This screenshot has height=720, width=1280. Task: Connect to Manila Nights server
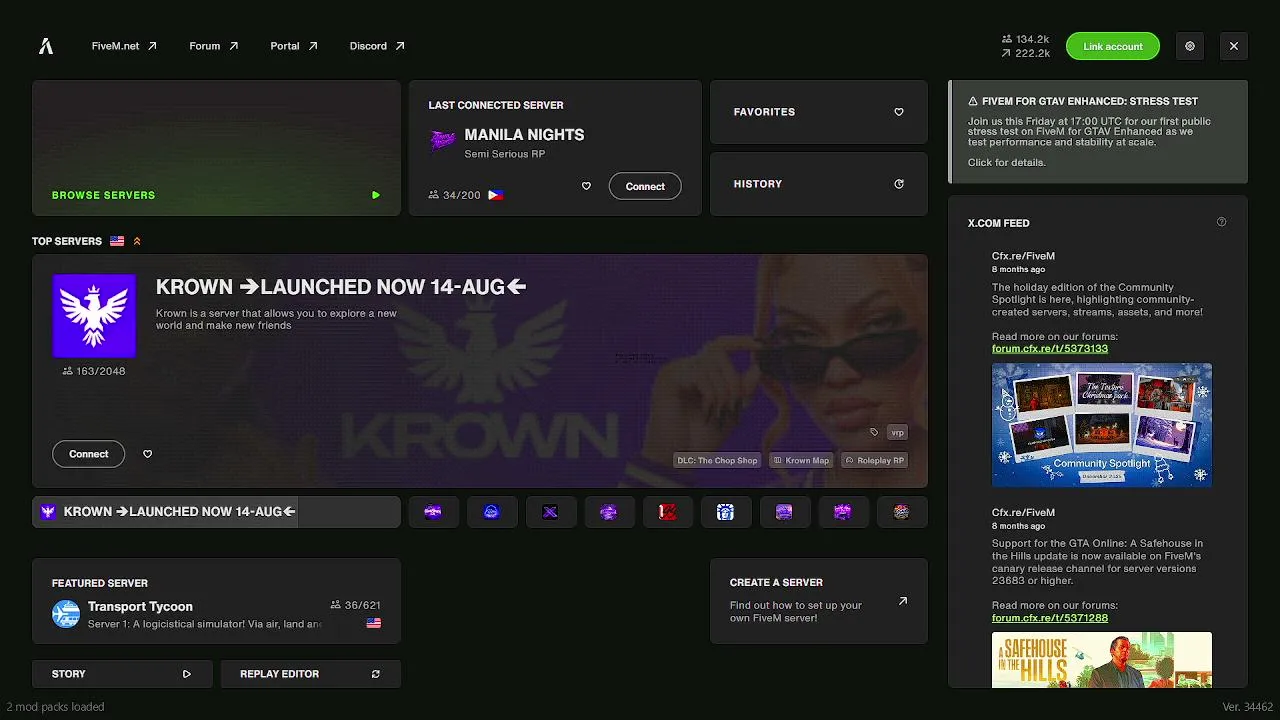point(645,186)
